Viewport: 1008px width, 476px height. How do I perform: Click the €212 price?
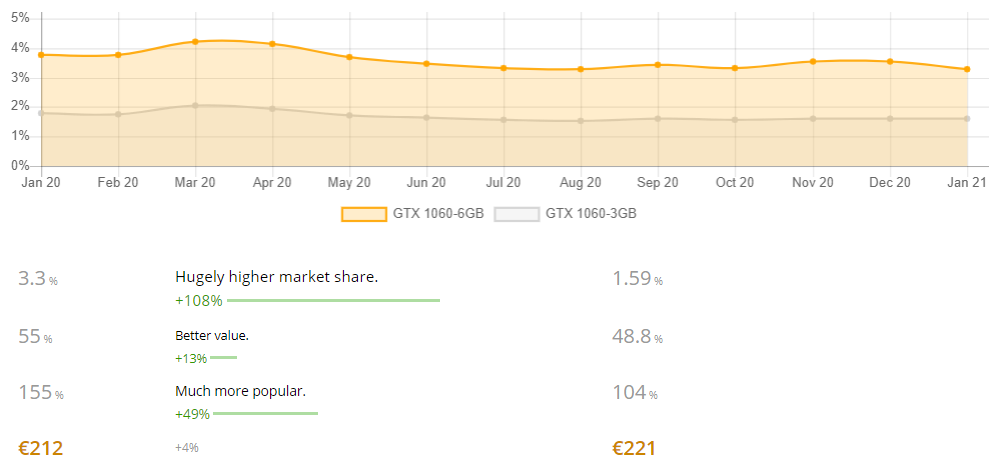40,448
